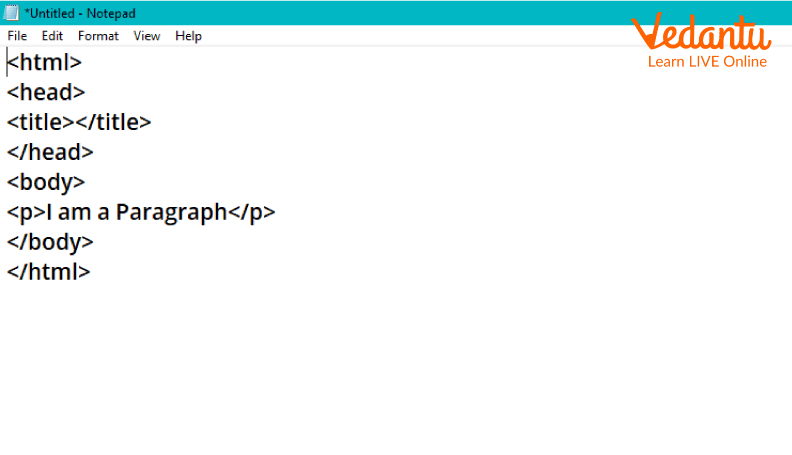Open the Edit menu
This screenshot has width=792, height=455.
[x=52, y=36]
